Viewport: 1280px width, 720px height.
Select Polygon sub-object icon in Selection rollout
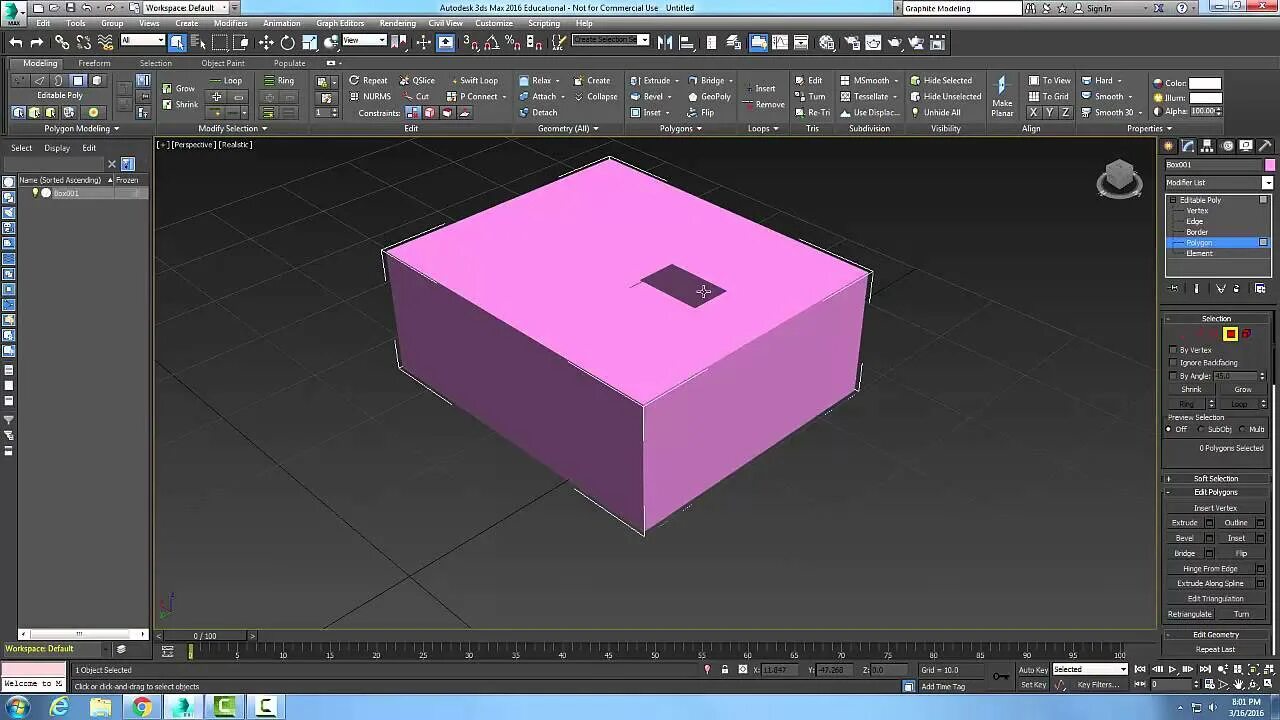[1231, 334]
